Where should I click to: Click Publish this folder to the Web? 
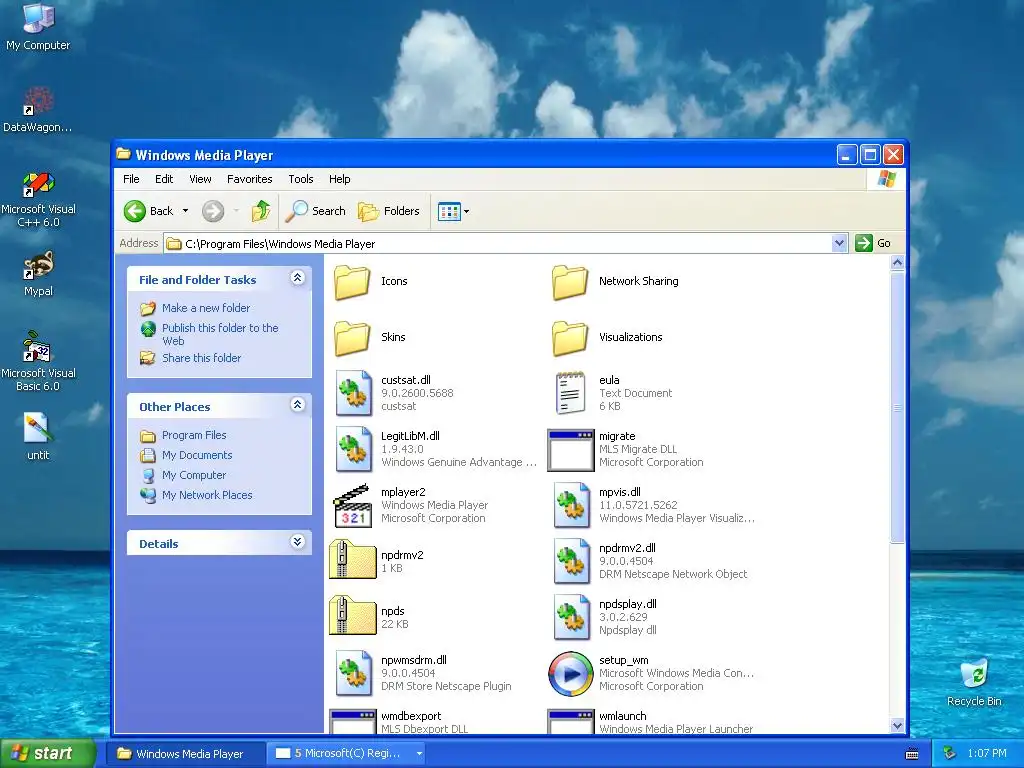click(x=220, y=334)
